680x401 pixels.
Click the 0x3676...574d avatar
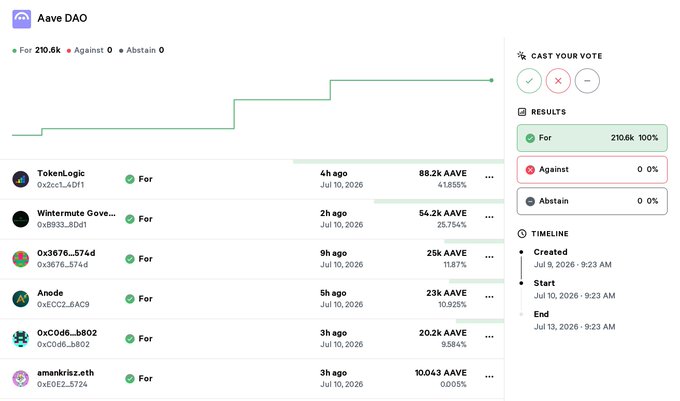(x=21, y=259)
